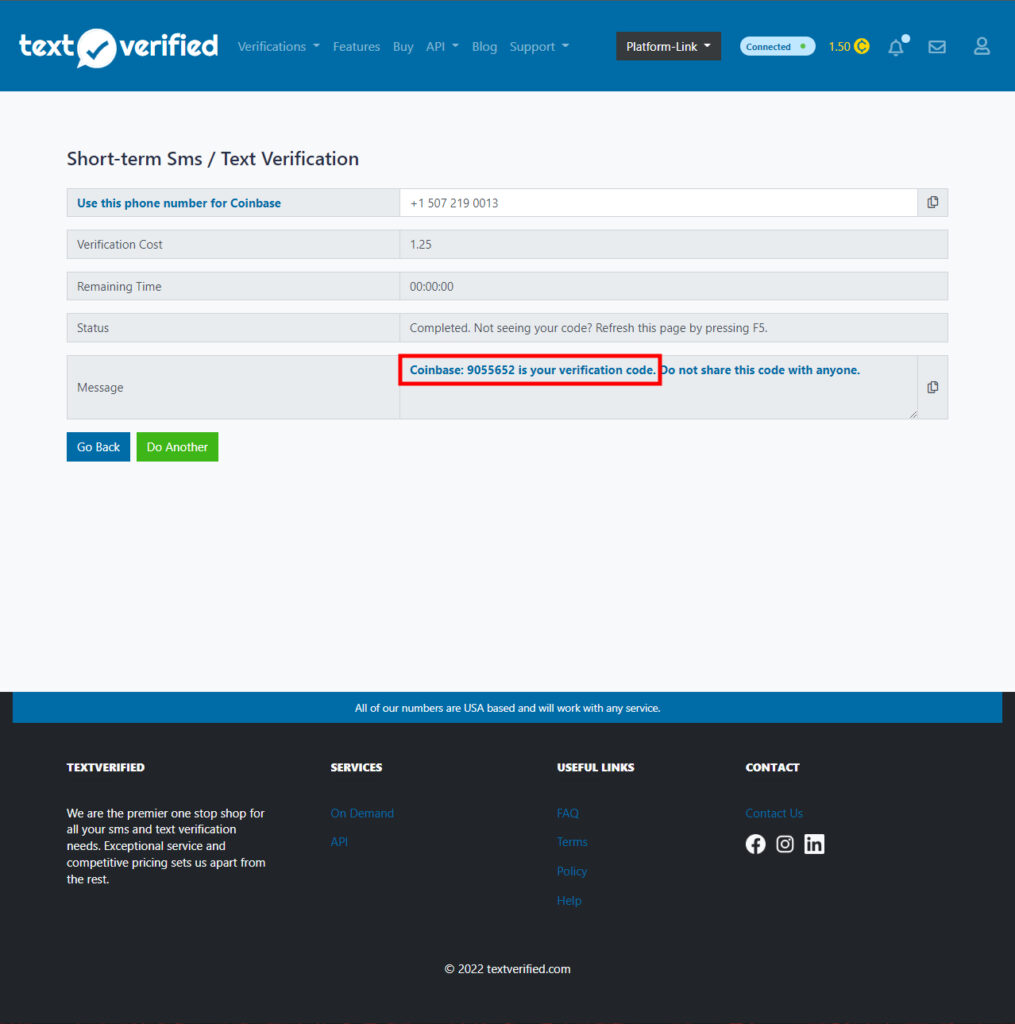Viewport: 1015px width, 1024px height.
Task: Click the Do Another button
Action: pos(177,447)
